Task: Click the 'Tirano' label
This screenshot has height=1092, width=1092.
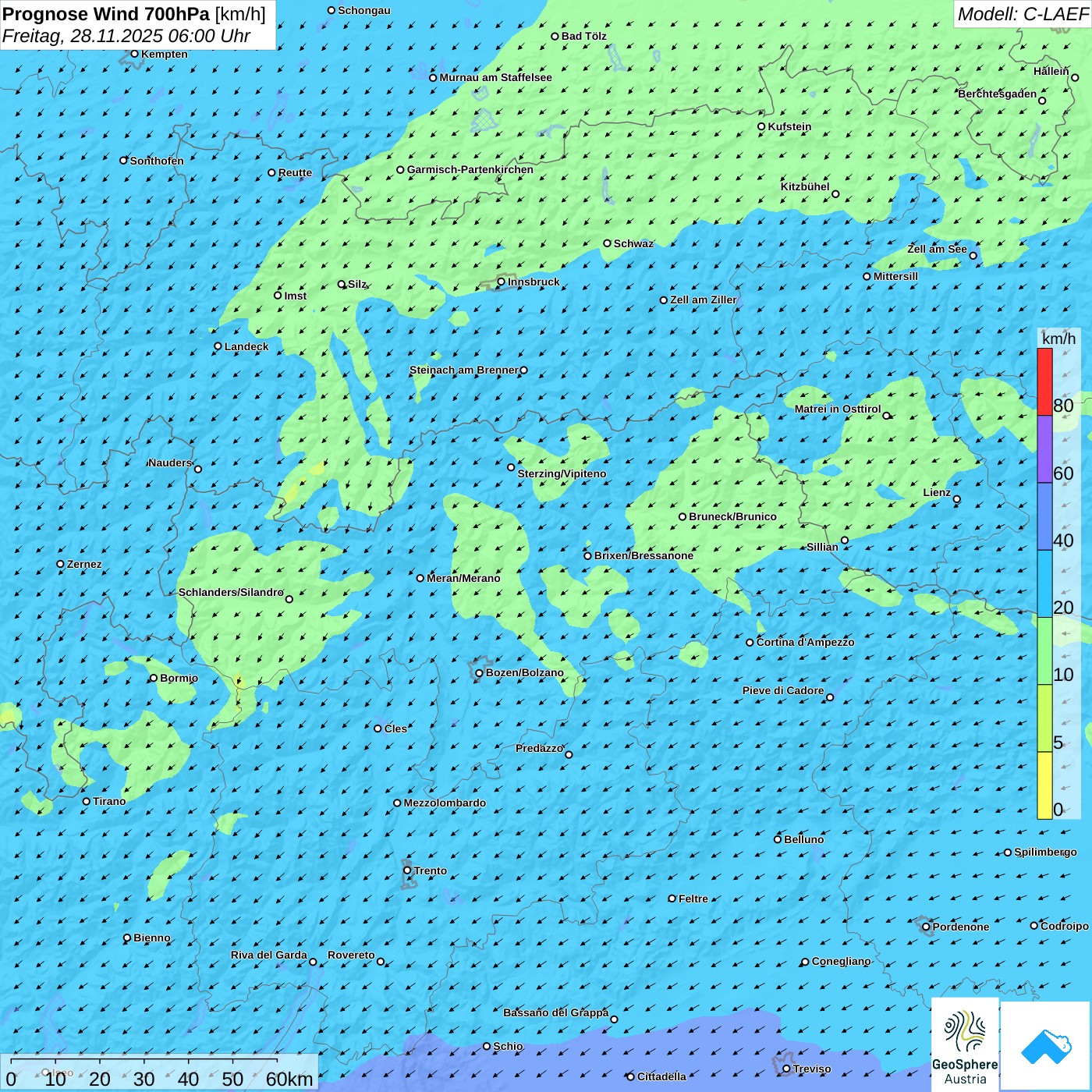Action: [x=109, y=801]
